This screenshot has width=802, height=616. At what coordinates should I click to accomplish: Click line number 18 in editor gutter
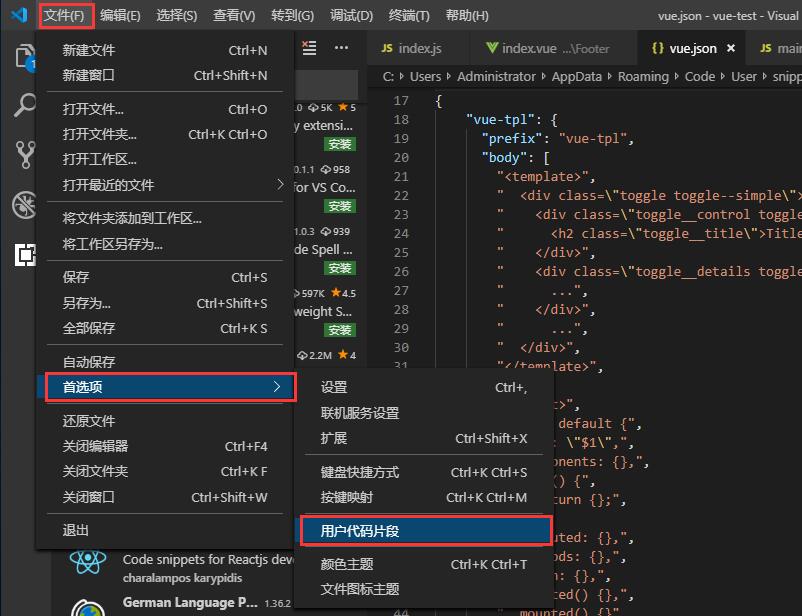[401, 120]
